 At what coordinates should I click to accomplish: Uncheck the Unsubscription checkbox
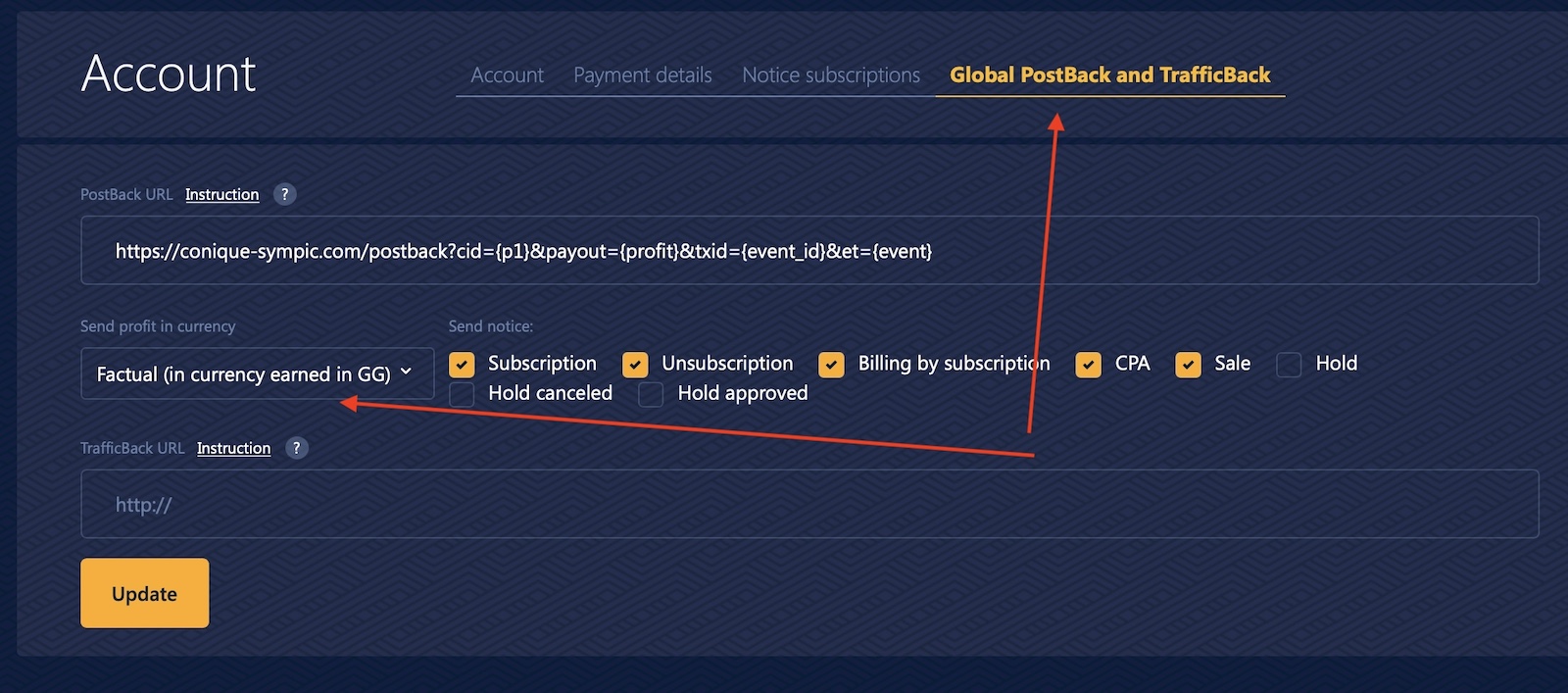pos(635,365)
